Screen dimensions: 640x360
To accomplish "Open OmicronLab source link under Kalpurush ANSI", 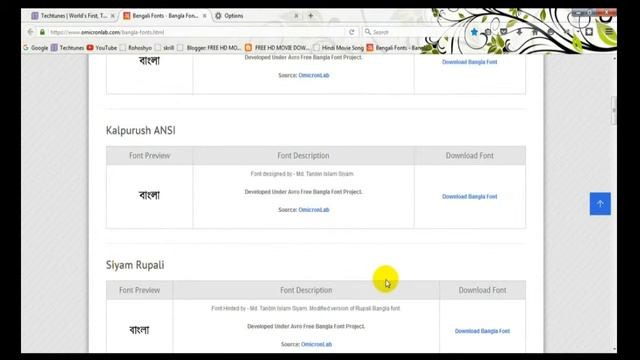I will click(313, 209).
